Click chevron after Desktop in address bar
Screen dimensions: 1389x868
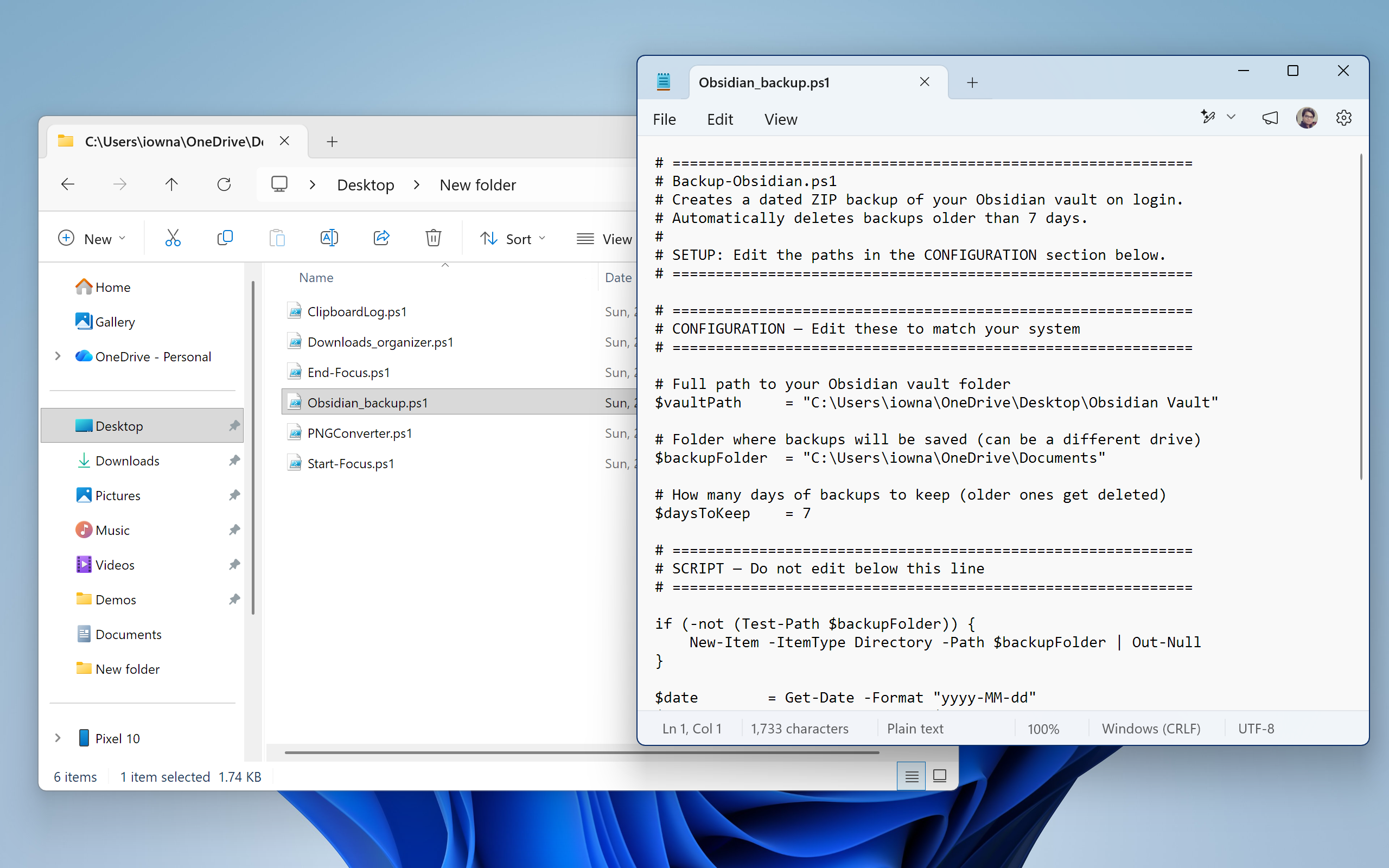click(x=417, y=184)
